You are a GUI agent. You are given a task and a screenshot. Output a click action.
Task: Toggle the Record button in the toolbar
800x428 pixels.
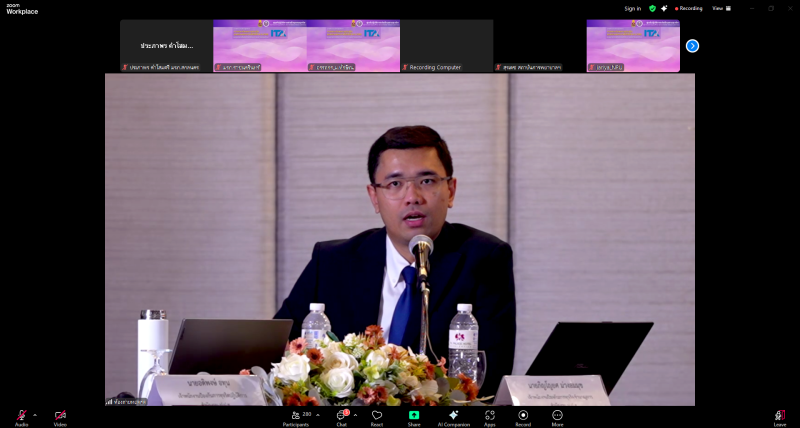[x=523, y=415]
